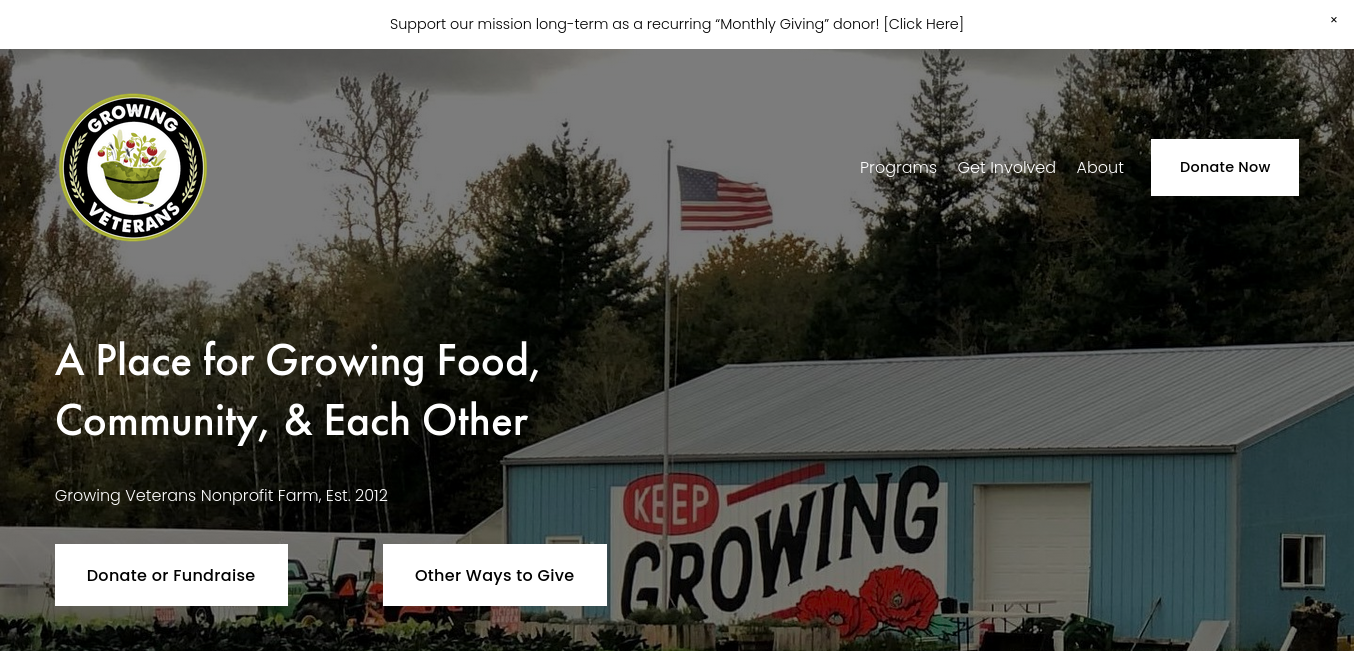Click the "A Place for Growing Food" heading
Viewport: 1366px width, 651px height.
[x=298, y=361]
